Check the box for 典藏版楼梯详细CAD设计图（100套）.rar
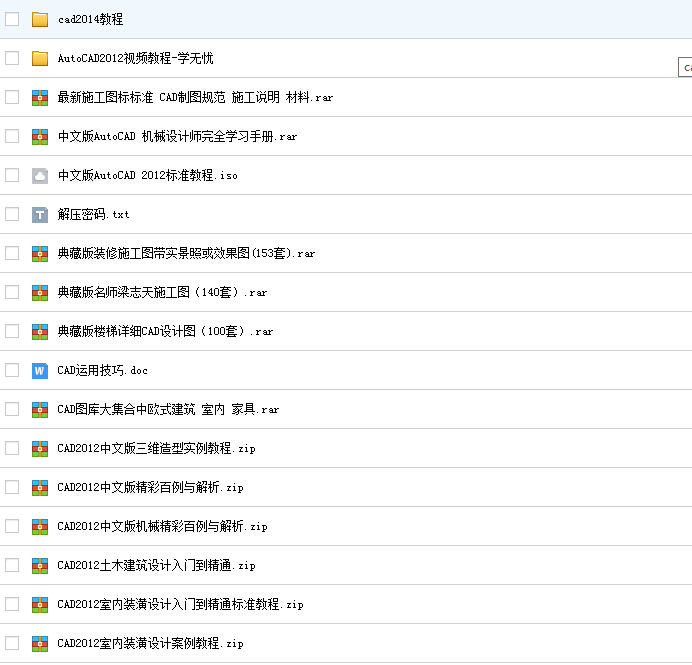The width and height of the screenshot is (692, 665). [12, 331]
